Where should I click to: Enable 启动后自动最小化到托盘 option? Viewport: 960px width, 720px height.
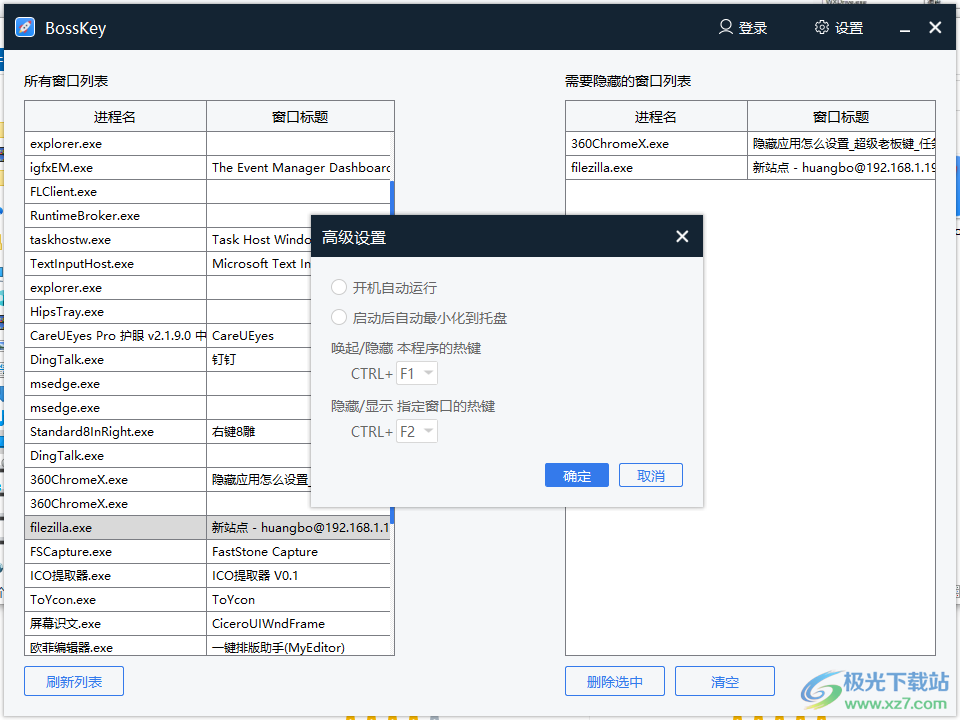click(x=339, y=317)
